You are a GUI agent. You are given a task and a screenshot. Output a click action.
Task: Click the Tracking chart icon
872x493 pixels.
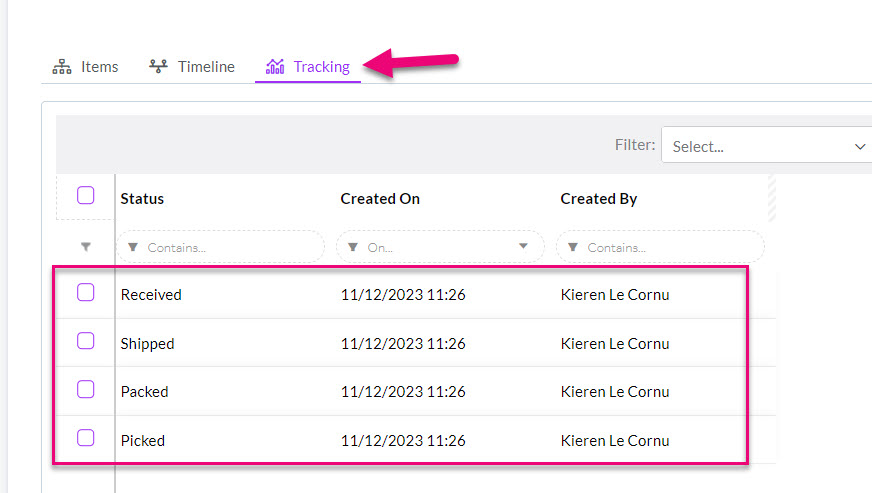coord(275,67)
